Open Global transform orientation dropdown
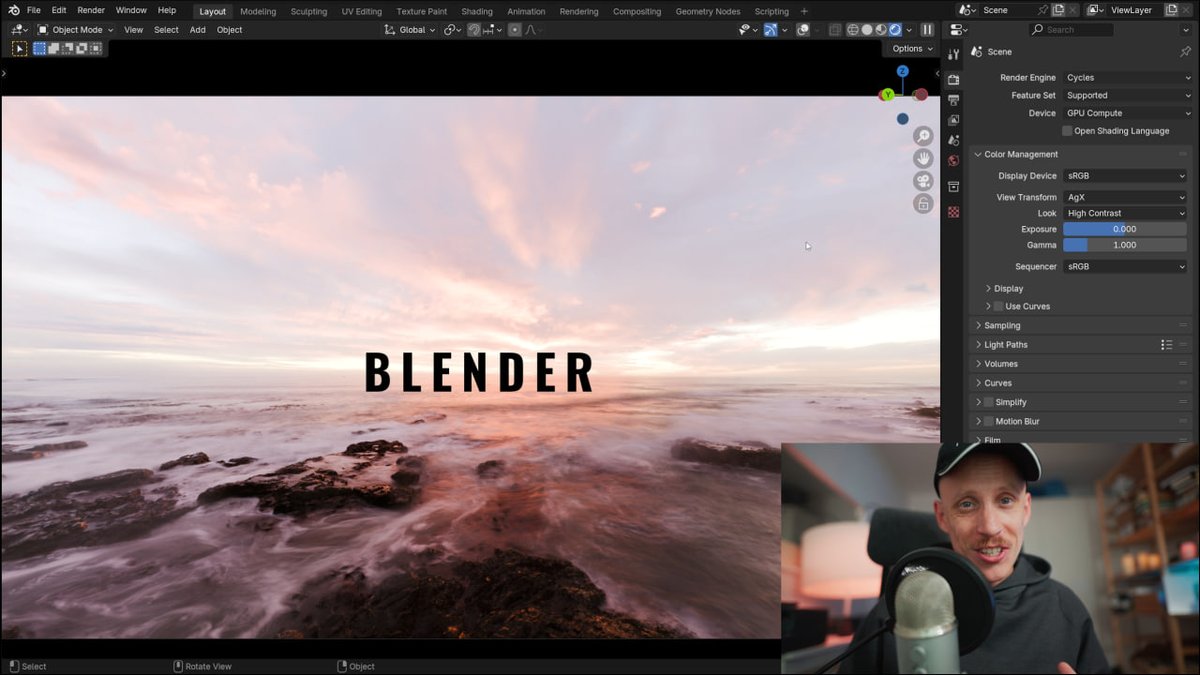The image size is (1200, 675). tap(410, 30)
